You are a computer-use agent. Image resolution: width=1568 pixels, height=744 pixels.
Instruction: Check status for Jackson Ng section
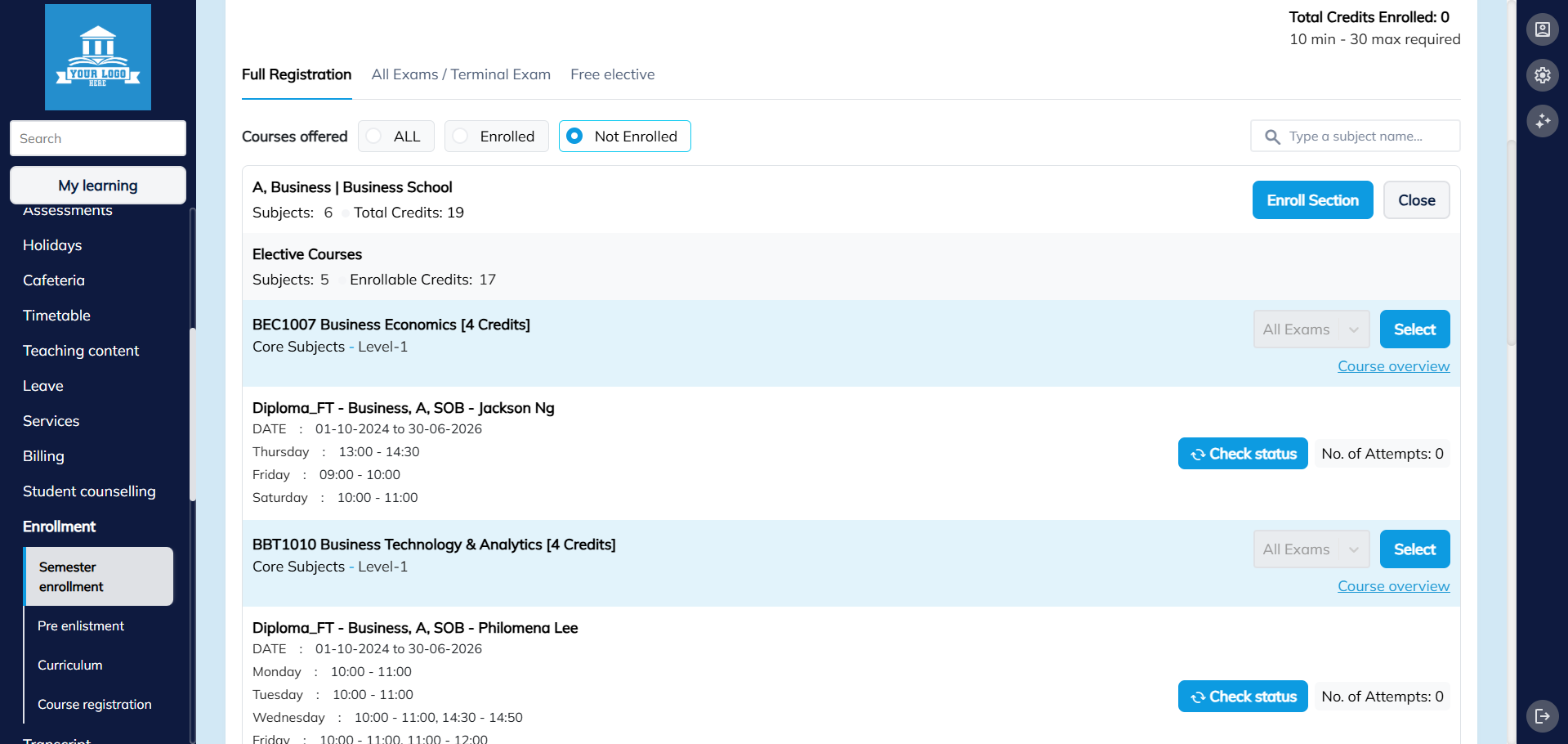(x=1242, y=454)
